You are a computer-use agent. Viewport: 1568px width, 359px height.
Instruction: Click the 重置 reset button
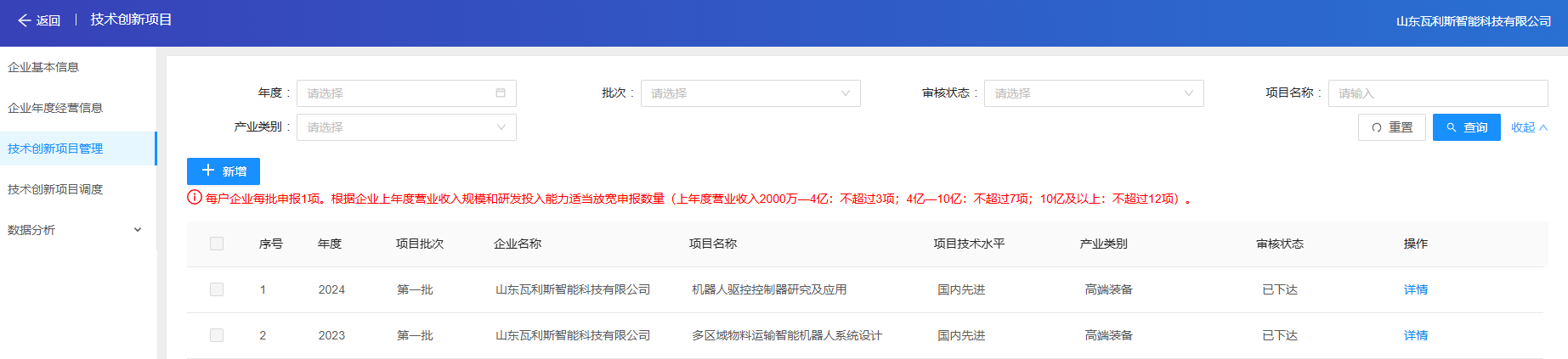(x=1391, y=127)
